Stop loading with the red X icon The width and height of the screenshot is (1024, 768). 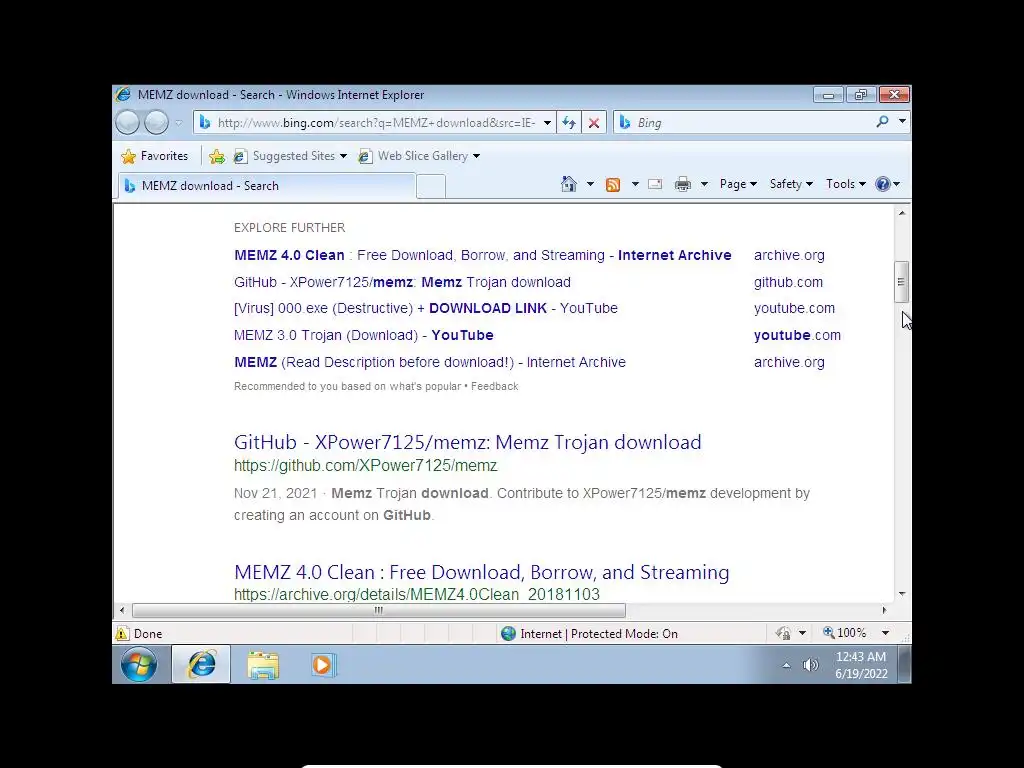594,123
